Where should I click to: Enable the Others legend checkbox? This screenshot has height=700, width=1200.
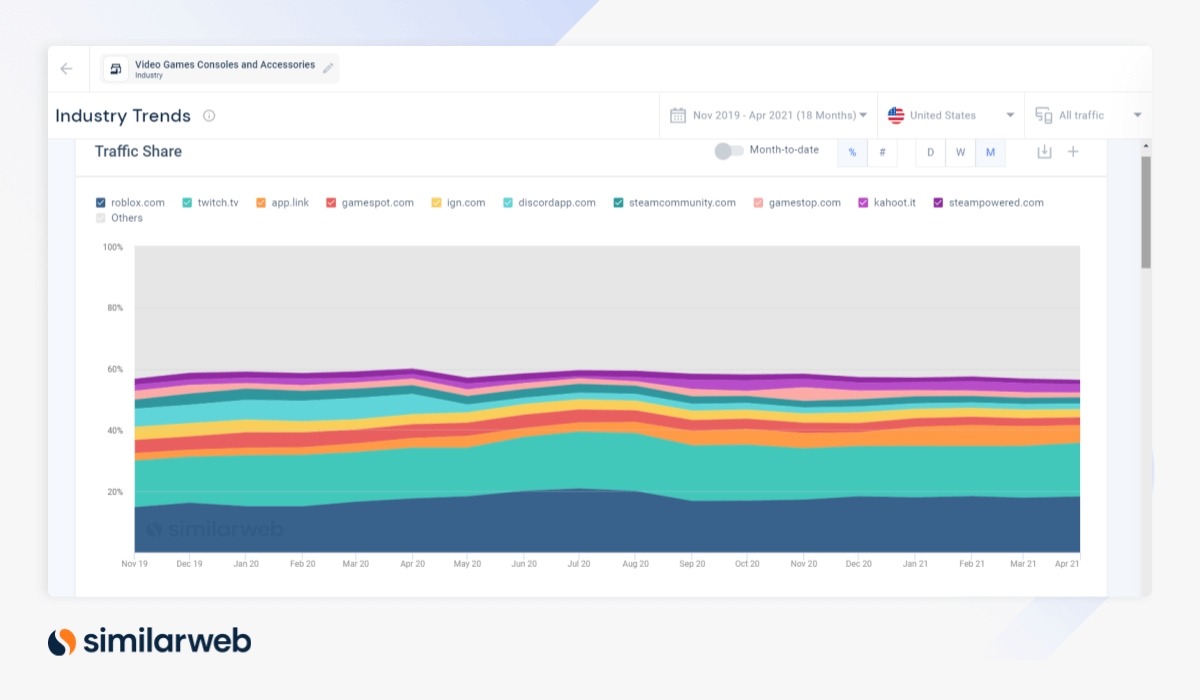pos(101,218)
